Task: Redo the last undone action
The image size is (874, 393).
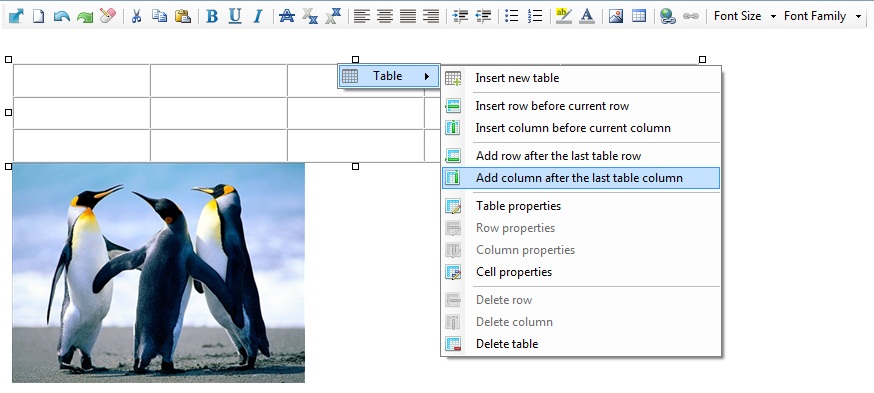Action: [85, 16]
